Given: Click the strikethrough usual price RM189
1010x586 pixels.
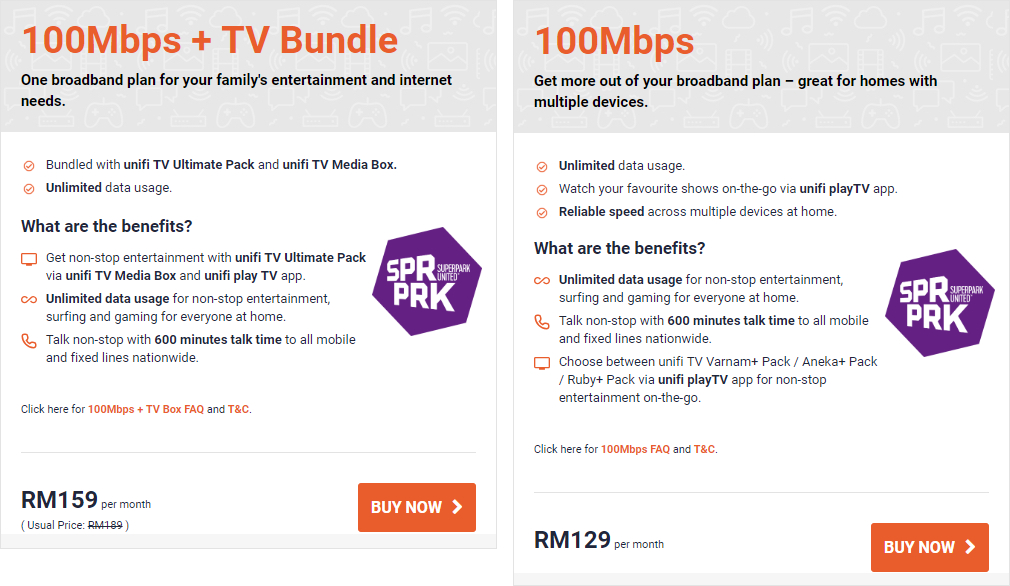Looking at the screenshot, I should point(103,525).
